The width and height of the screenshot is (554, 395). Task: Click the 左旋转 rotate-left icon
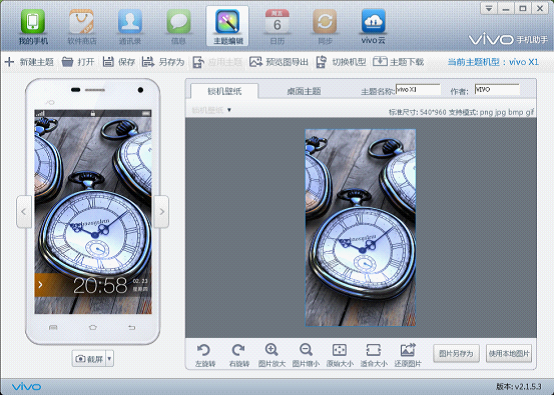click(x=205, y=355)
